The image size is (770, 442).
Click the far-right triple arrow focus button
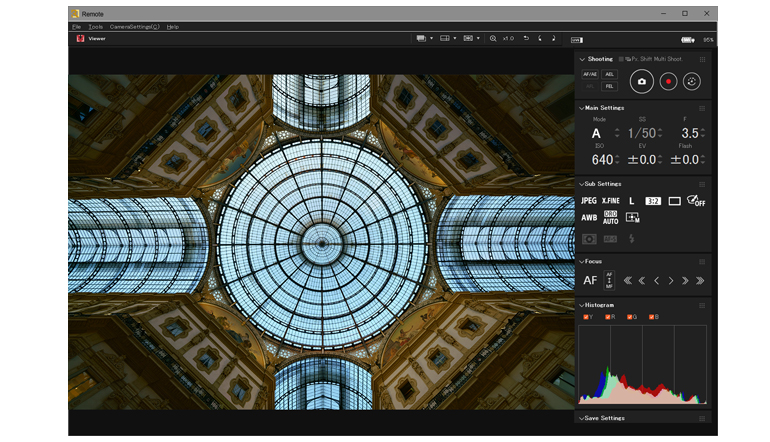click(x=700, y=281)
